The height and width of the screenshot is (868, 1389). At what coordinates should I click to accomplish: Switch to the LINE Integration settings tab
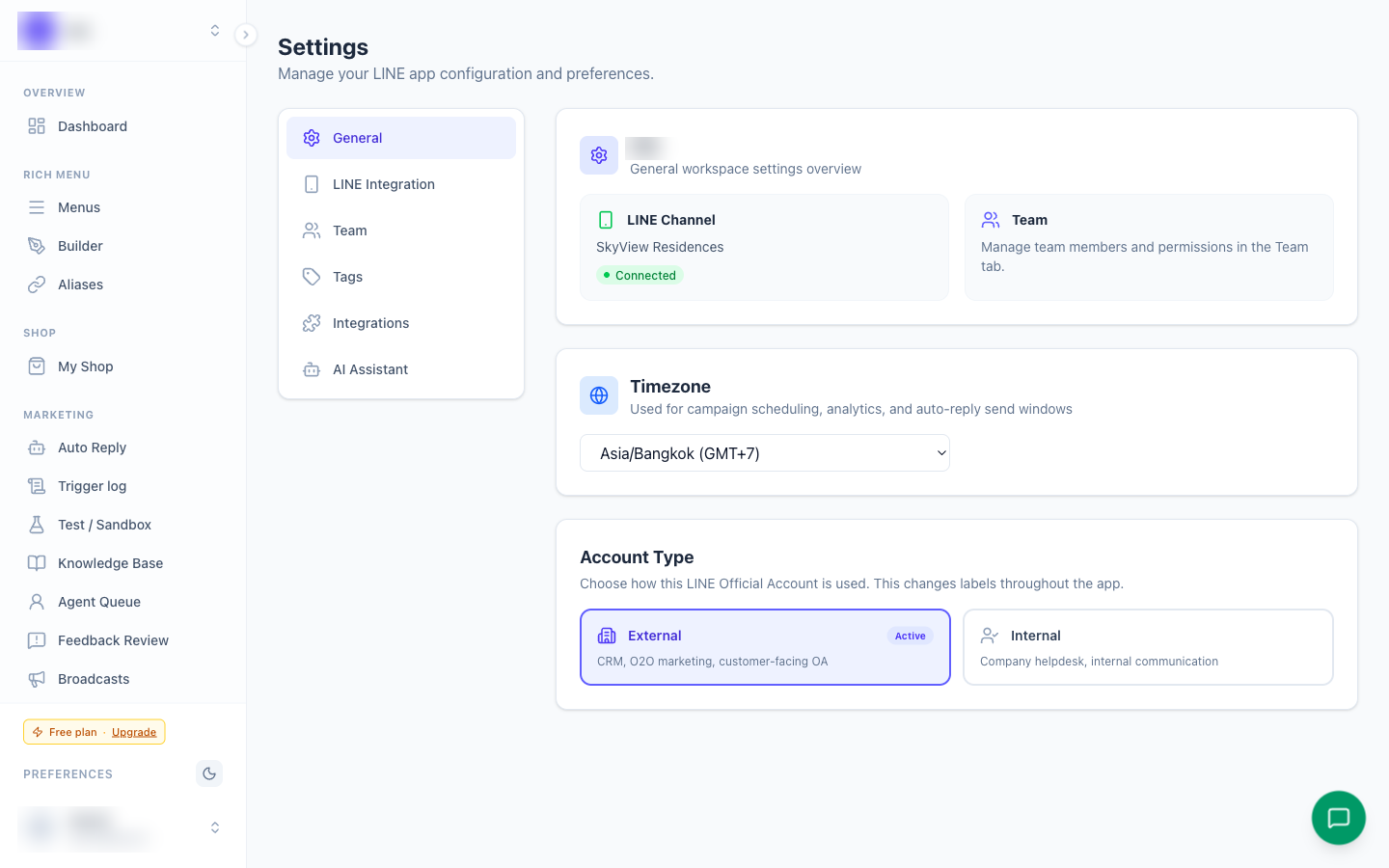point(401,184)
